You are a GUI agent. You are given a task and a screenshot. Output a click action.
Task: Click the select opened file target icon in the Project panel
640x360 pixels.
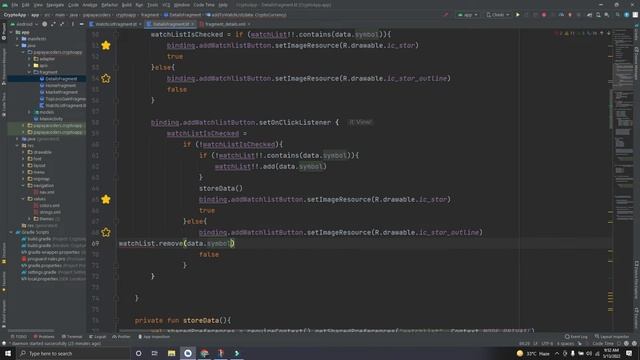tap(44, 24)
